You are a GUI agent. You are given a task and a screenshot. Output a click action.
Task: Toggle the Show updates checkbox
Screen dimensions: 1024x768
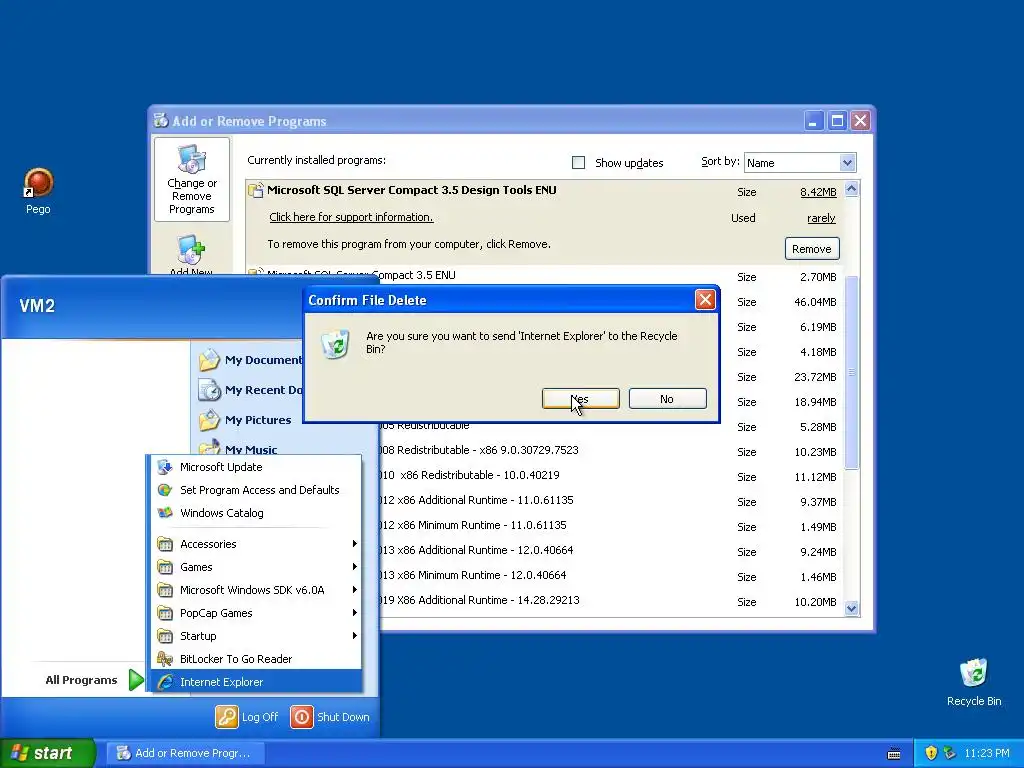579,163
